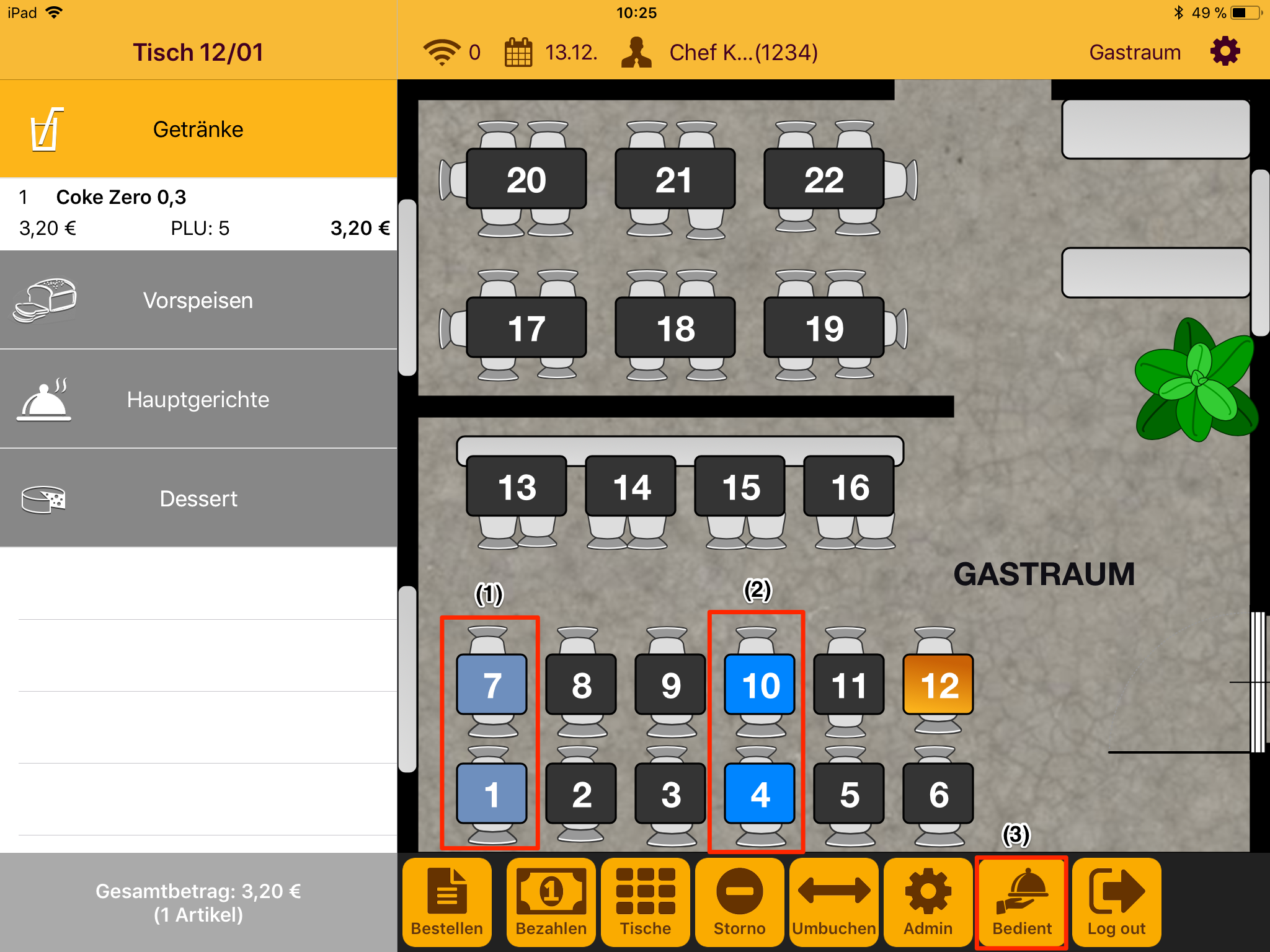Select orange table 12

[938, 685]
